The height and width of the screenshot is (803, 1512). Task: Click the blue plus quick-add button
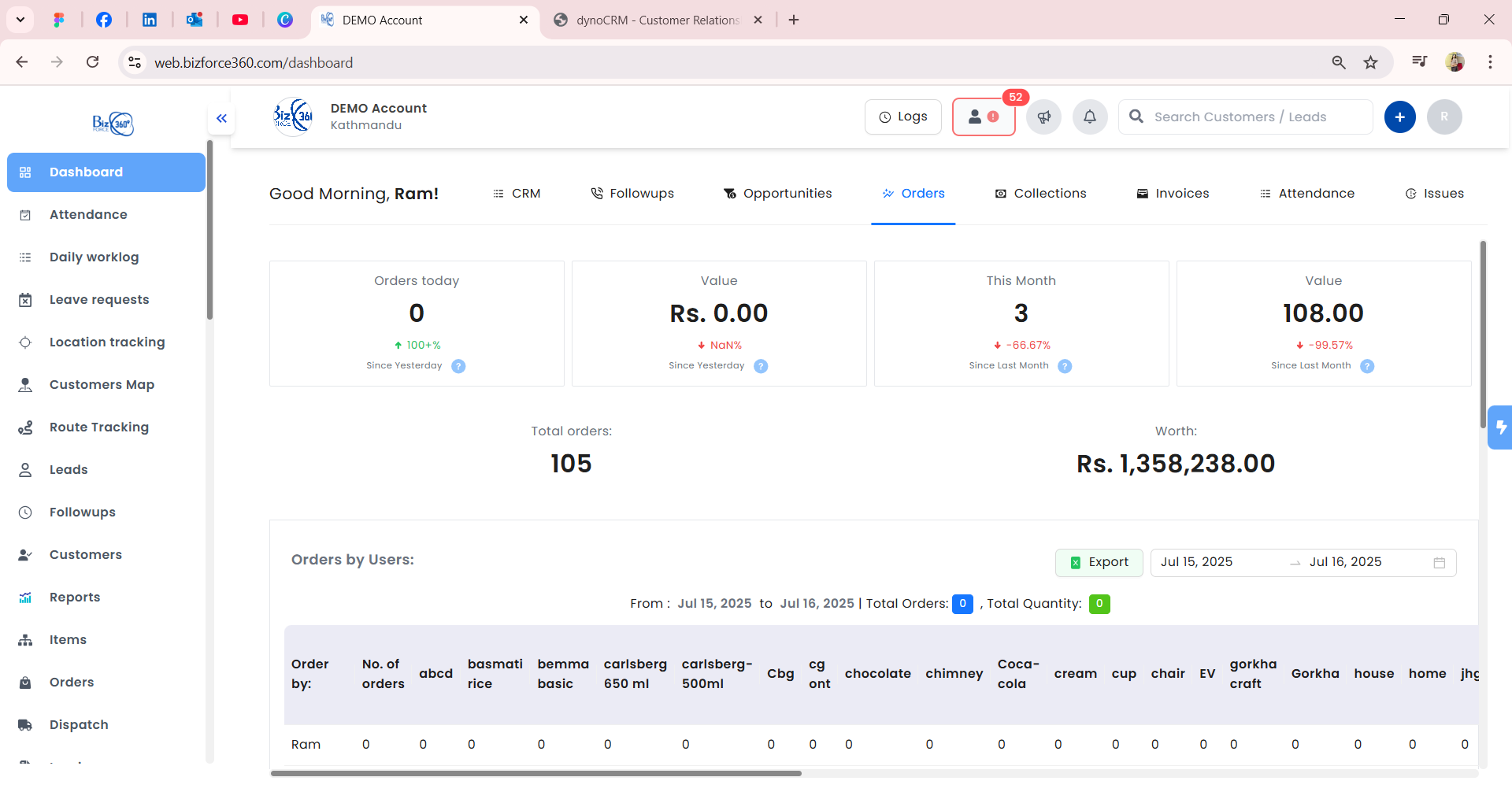[1400, 117]
